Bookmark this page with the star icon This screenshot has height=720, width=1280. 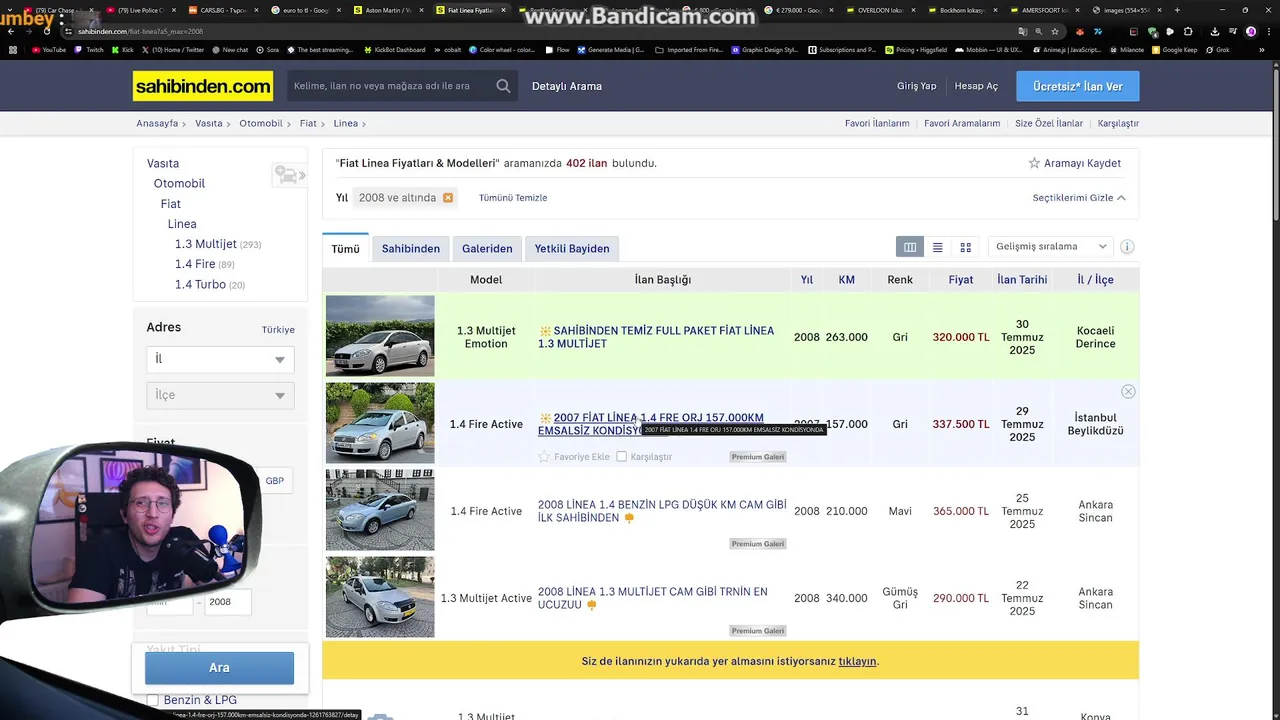click(1055, 31)
